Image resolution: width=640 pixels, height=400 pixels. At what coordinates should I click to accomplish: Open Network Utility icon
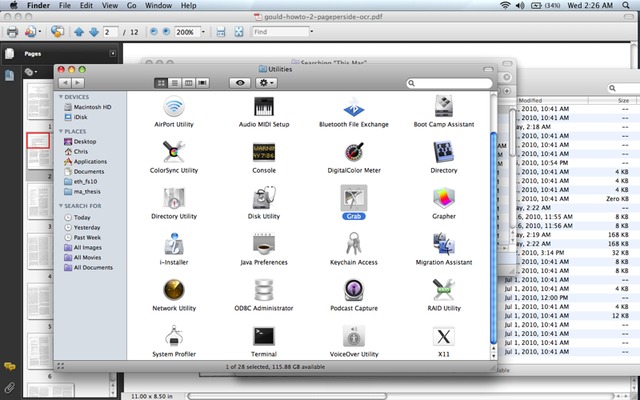pyautogui.click(x=174, y=290)
